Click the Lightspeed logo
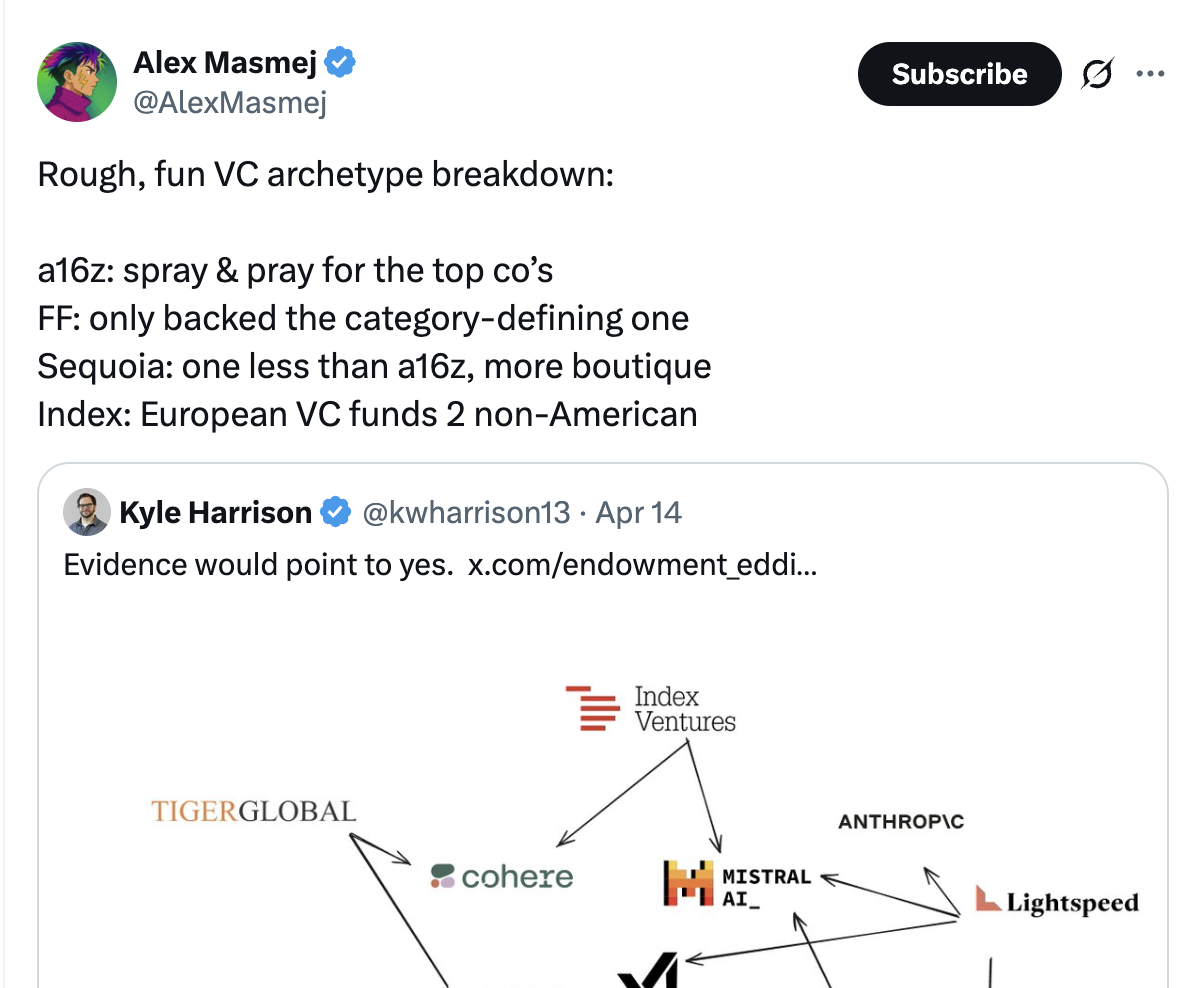Image resolution: width=1196 pixels, height=988 pixels. coord(1057,902)
